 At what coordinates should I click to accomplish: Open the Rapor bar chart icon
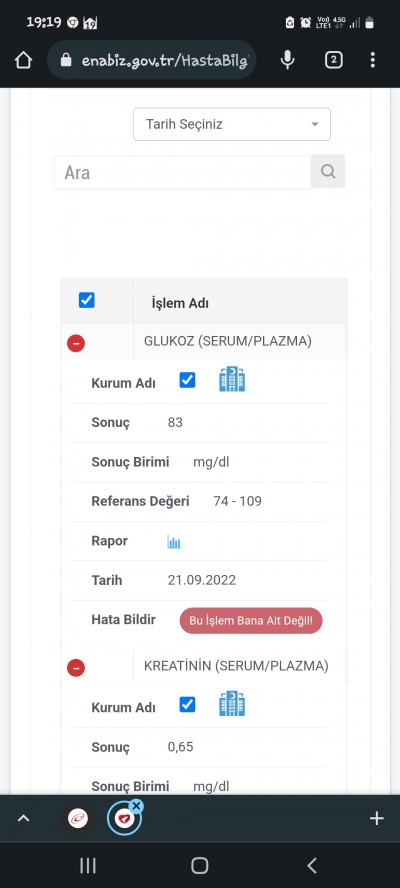174,542
